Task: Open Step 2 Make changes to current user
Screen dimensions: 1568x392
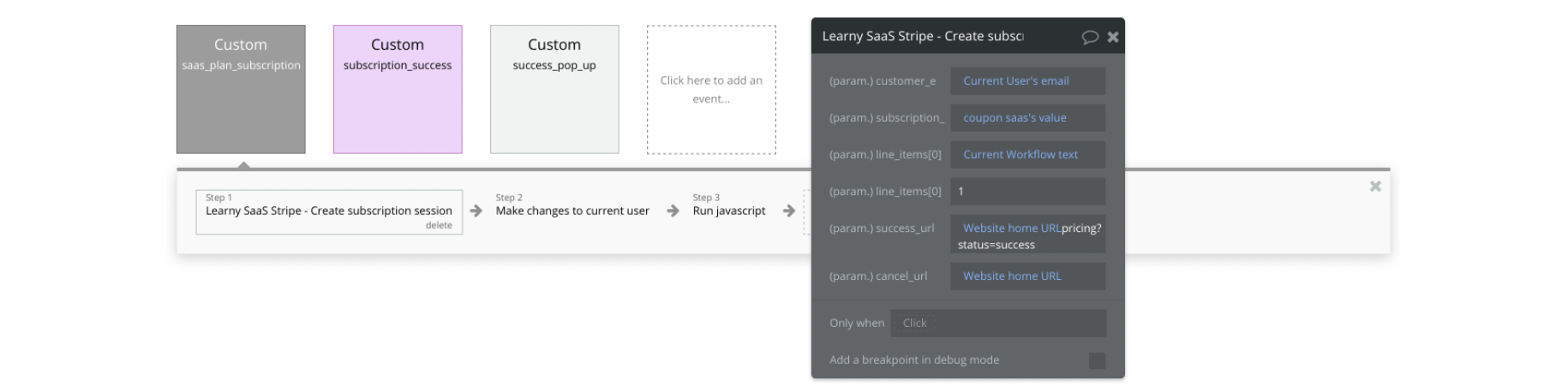Action: (572, 211)
